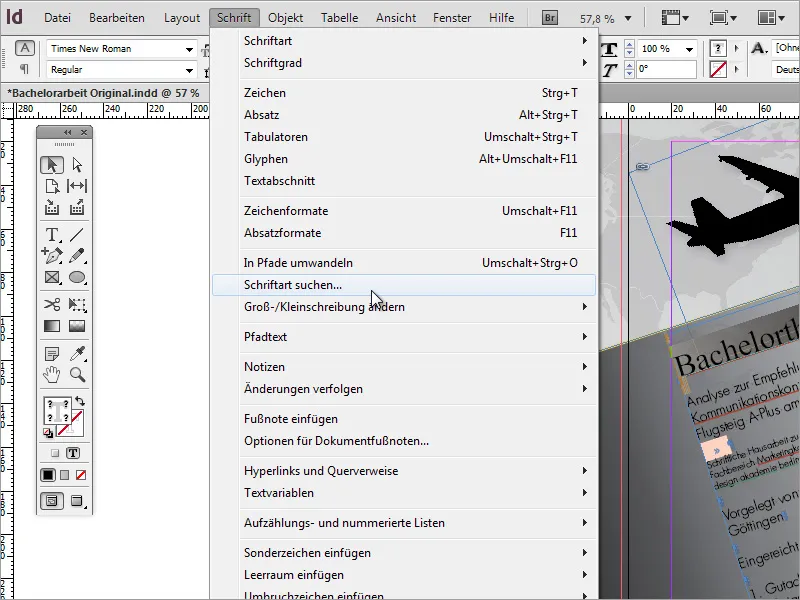The height and width of the screenshot is (600, 800).
Task: Select the Type tool
Action: [x=52, y=234]
